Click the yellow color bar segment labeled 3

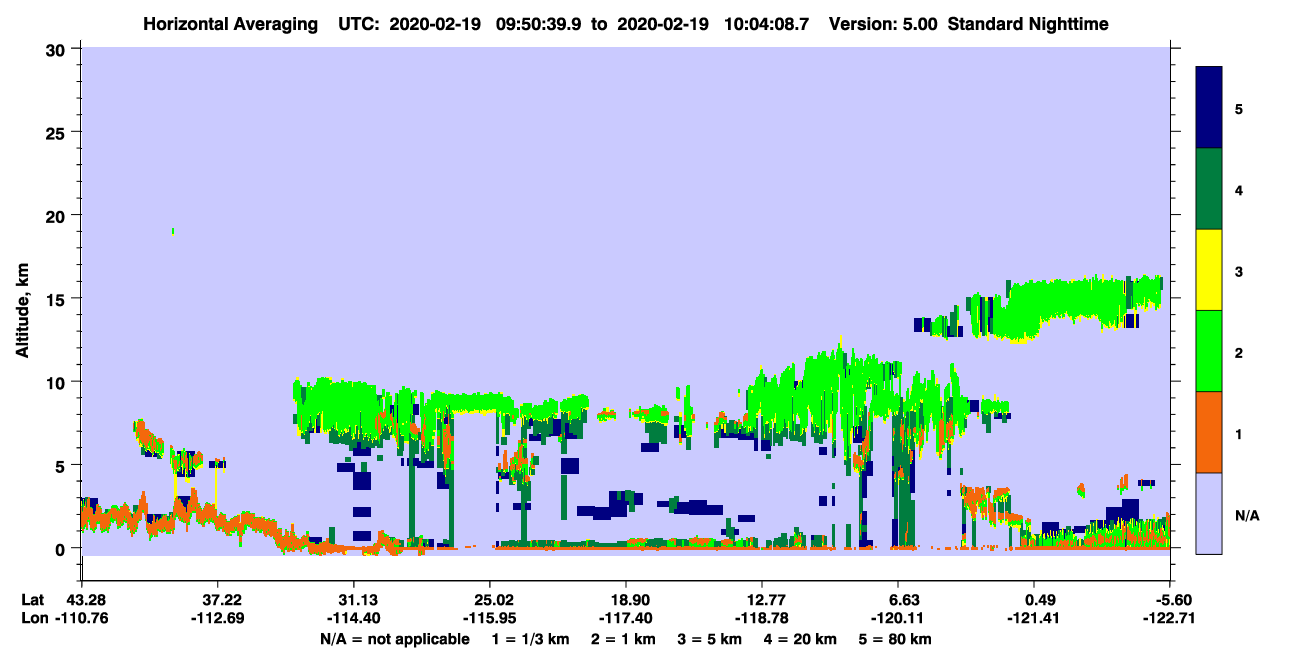tap(1209, 270)
